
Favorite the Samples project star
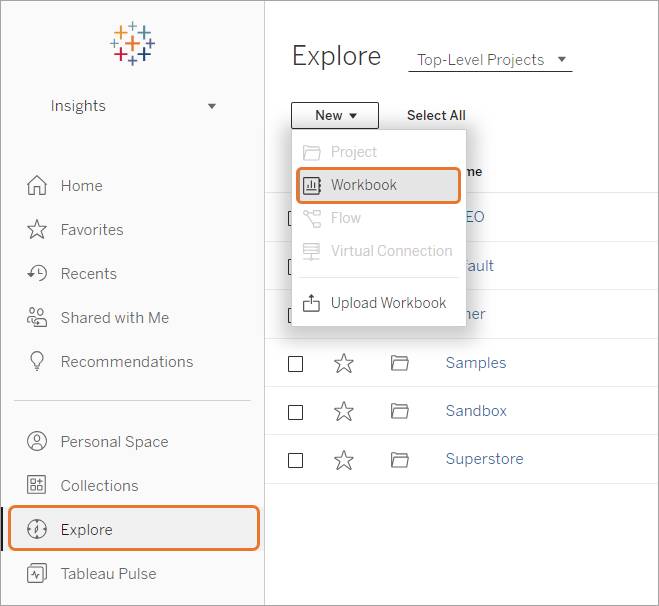(x=344, y=363)
